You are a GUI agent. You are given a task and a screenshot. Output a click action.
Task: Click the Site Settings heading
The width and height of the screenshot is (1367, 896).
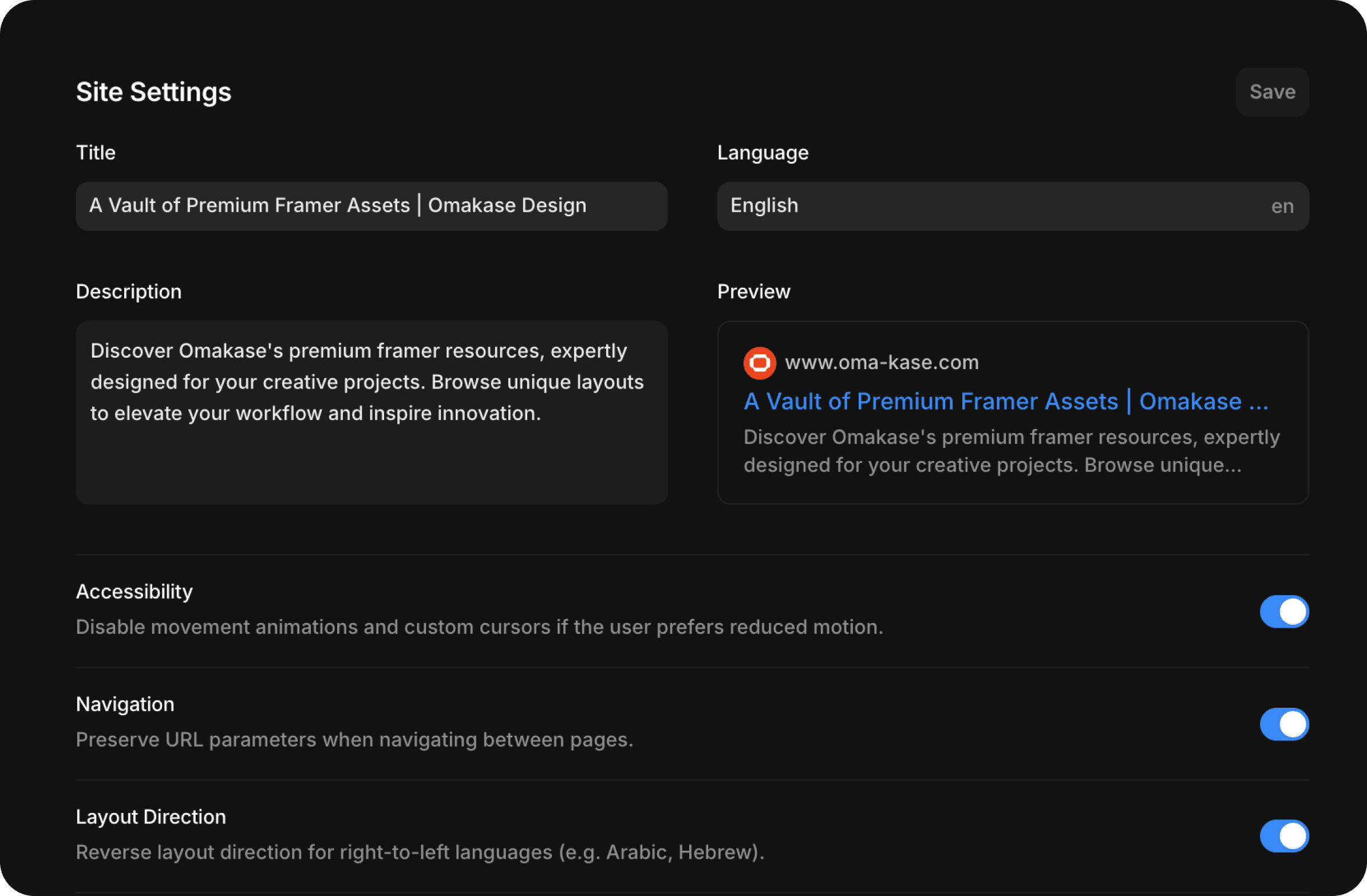[x=153, y=92]
